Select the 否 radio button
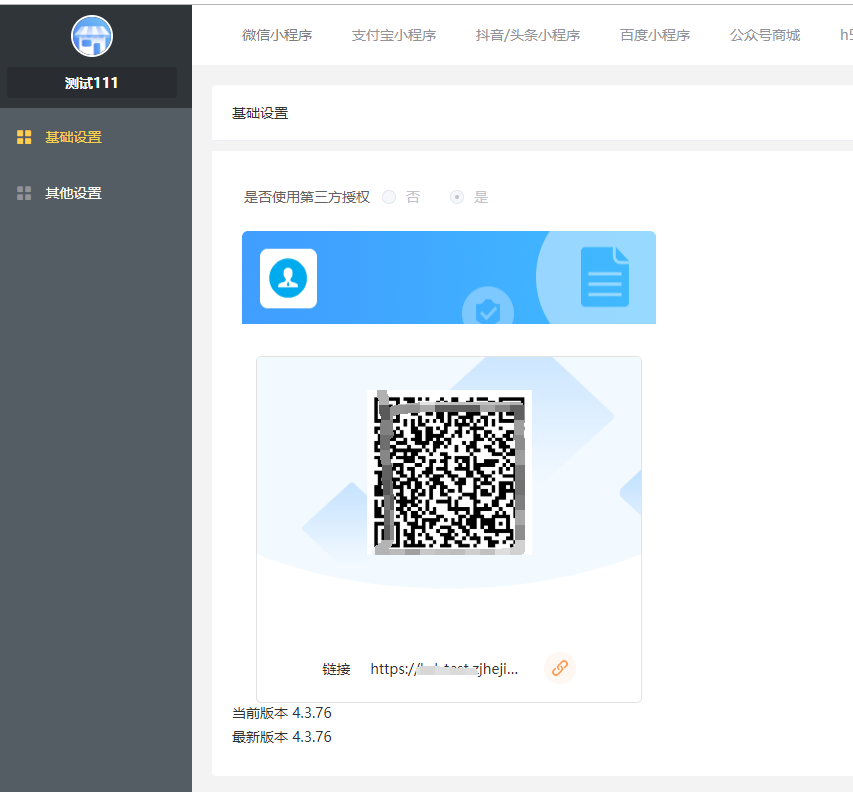The height and width of the screenshot is (792, 853). click(389, 197)
